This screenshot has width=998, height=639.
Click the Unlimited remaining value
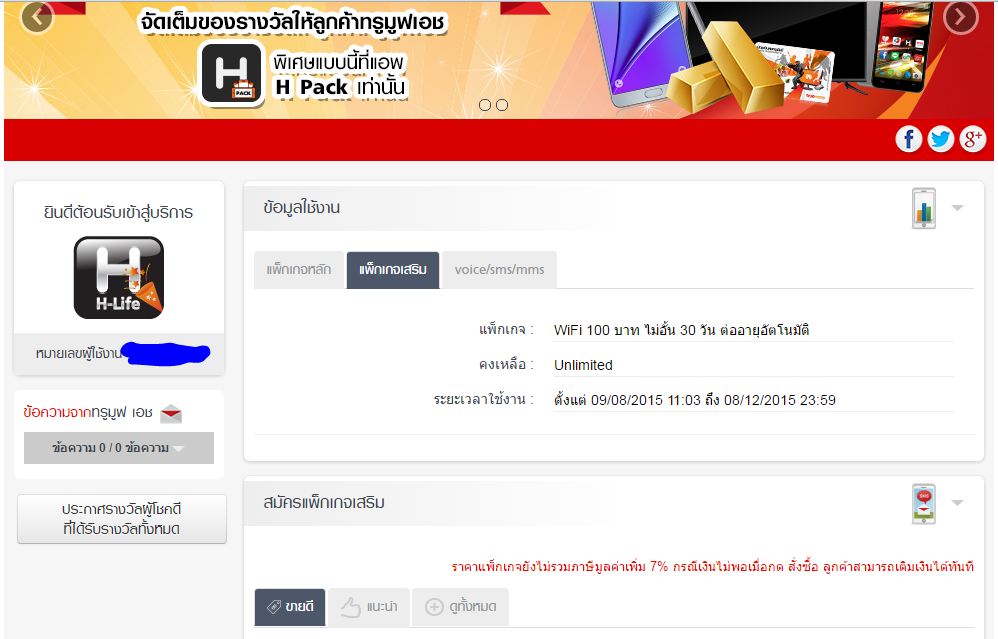(583, 365)
